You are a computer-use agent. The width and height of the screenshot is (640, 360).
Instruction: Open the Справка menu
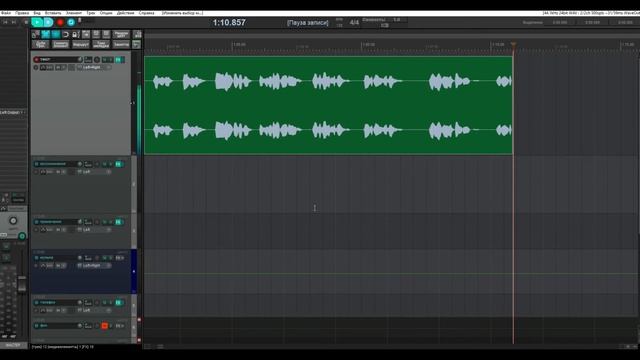click(147, 13)
